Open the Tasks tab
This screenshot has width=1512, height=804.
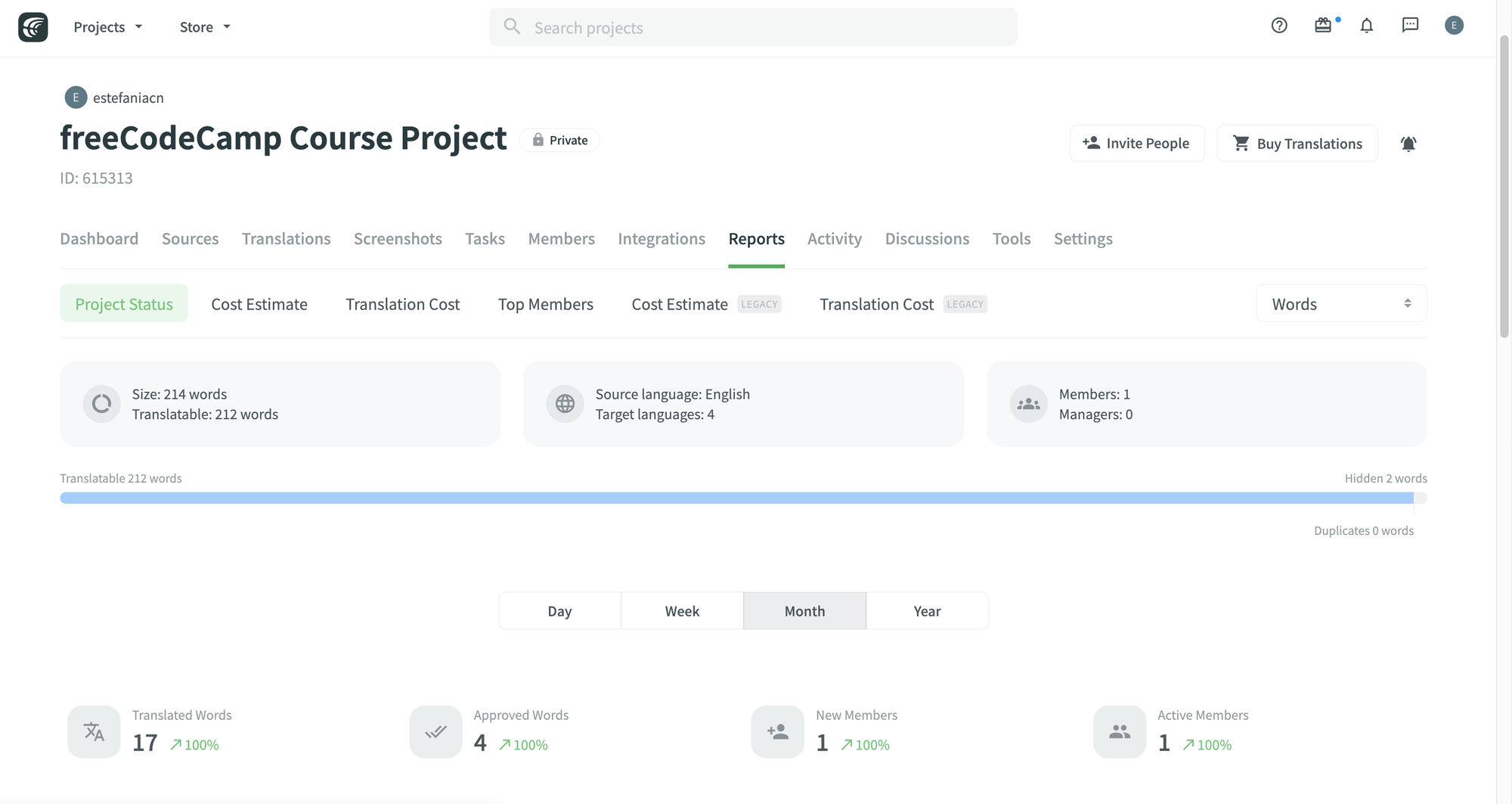[485, 239]
